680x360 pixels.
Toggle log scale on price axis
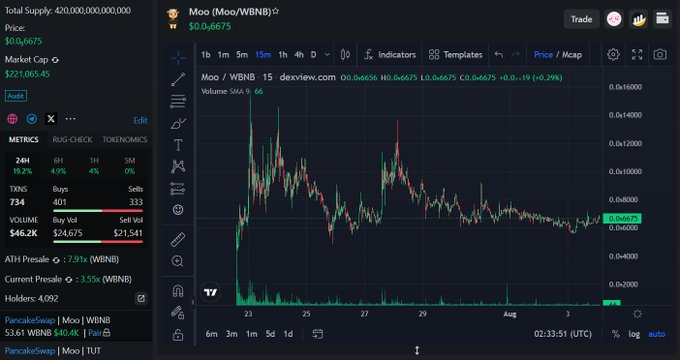coord(634,334)
